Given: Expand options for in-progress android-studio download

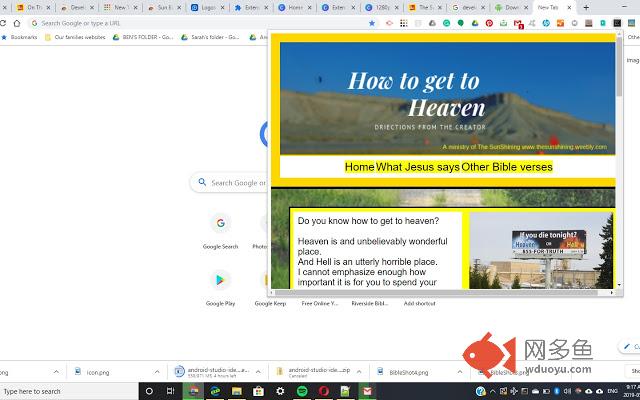Looking at the screenshot, I should point(258,372).
